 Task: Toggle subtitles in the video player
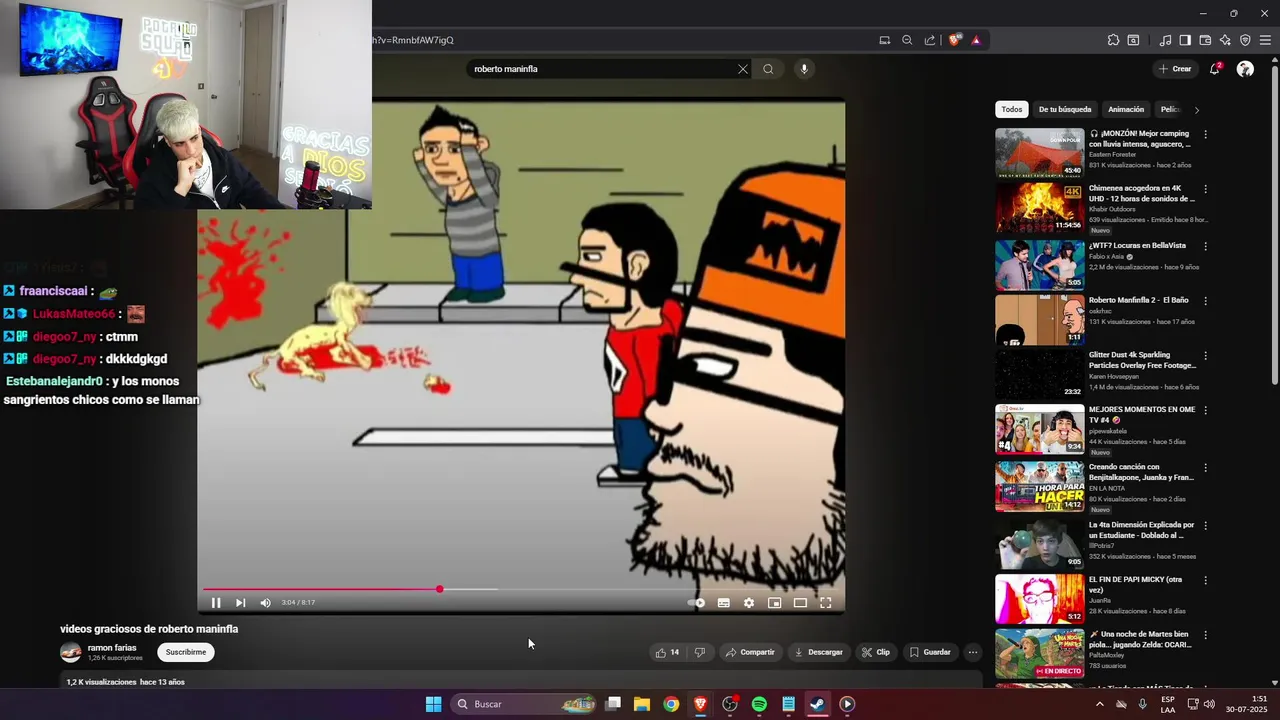click(723, 603)
